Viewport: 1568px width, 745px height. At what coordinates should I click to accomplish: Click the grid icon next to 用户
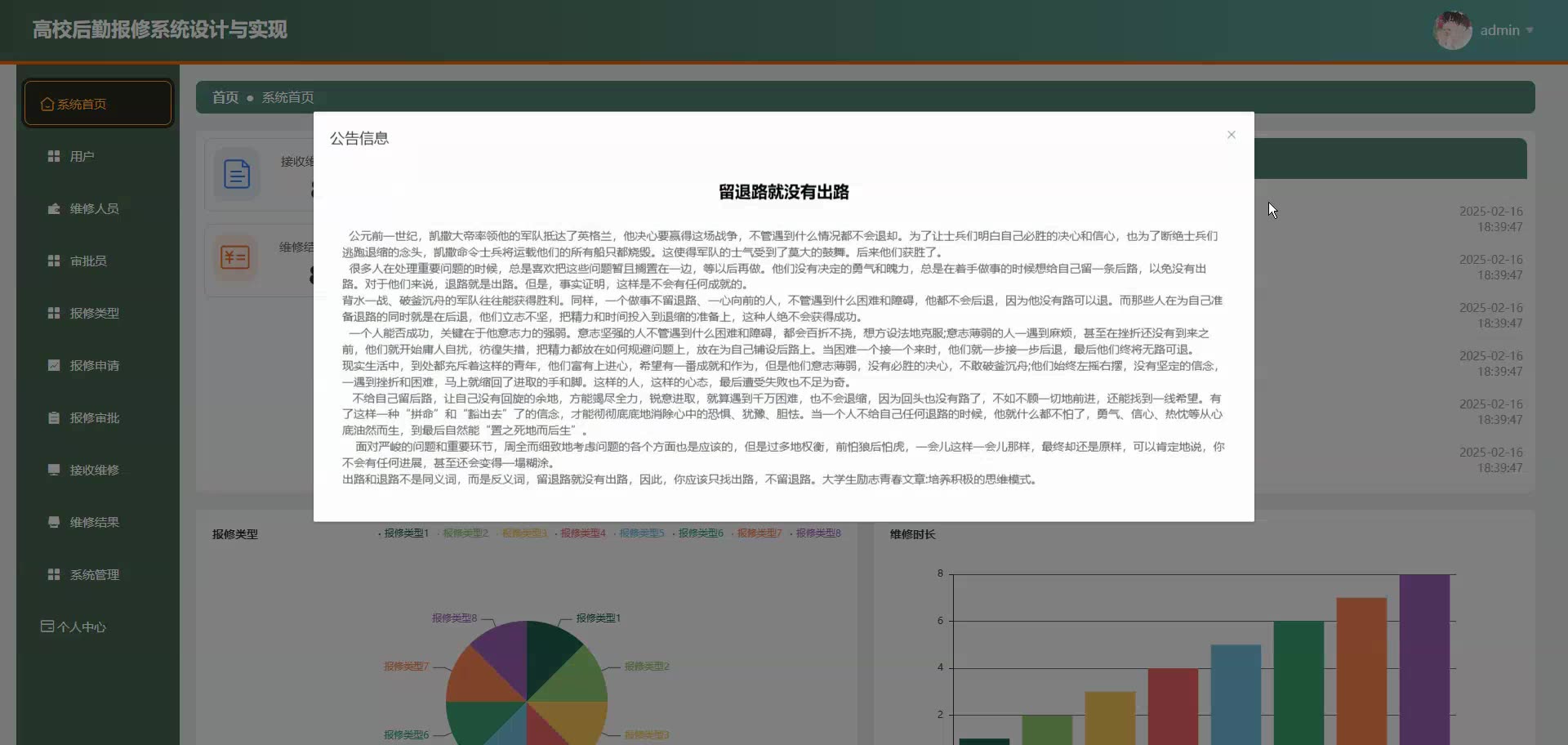pos(54,156)
